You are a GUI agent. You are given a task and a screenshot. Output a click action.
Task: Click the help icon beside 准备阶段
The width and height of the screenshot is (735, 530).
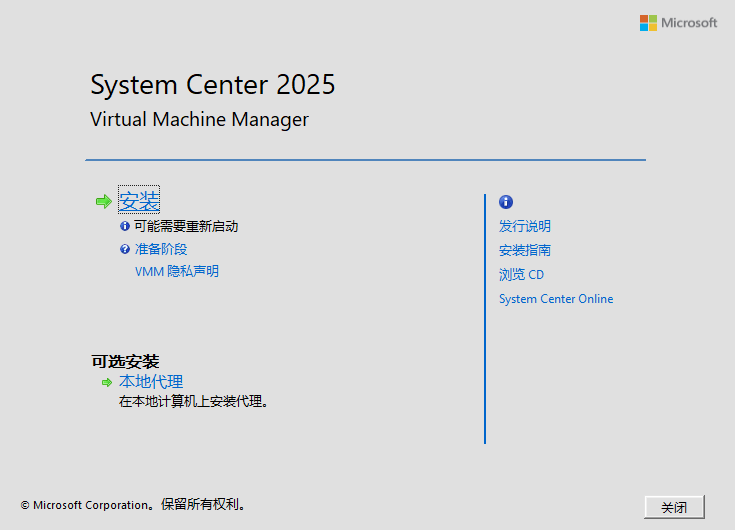click(x=125, y=250)
